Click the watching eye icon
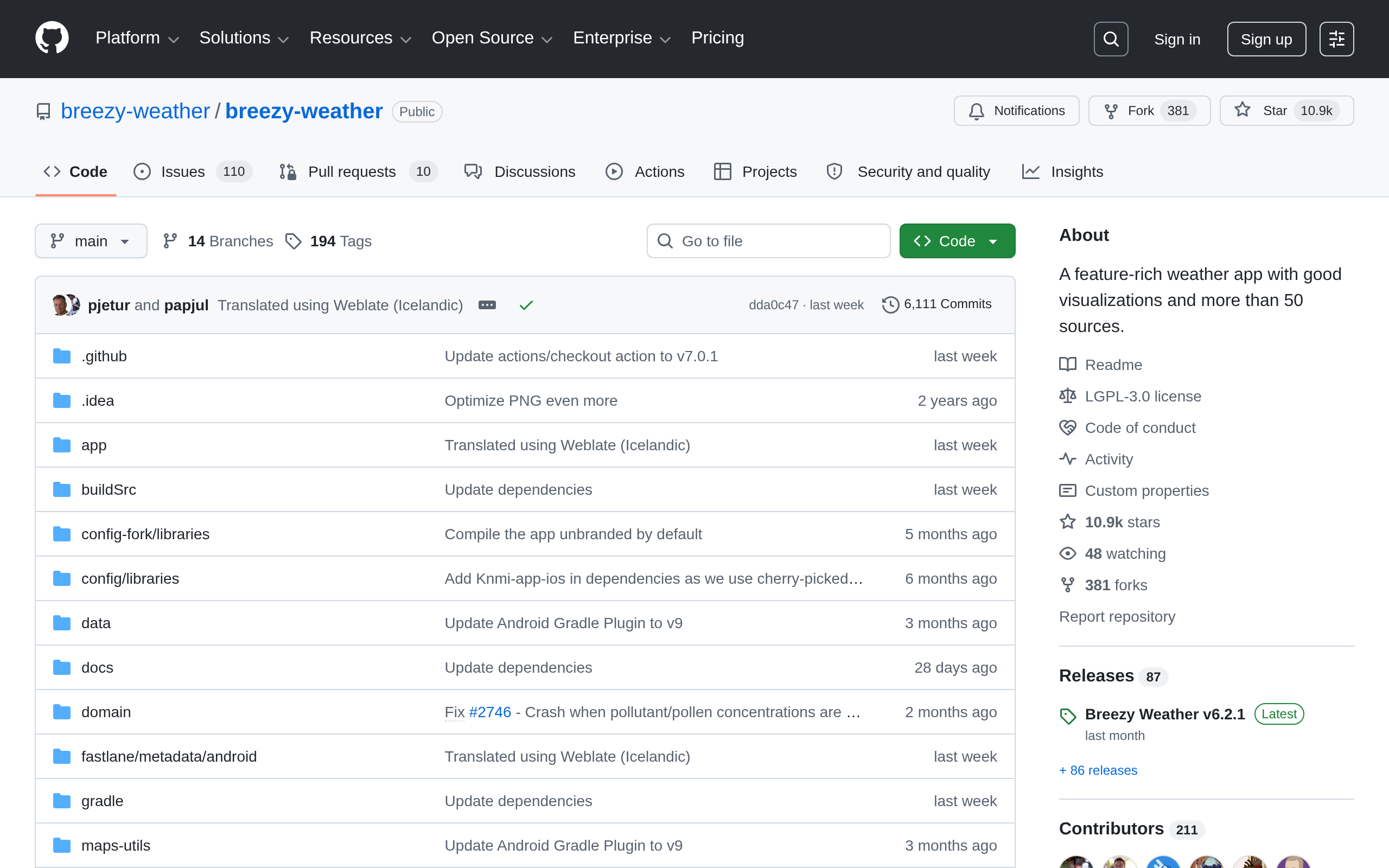 coord(1067,553)
